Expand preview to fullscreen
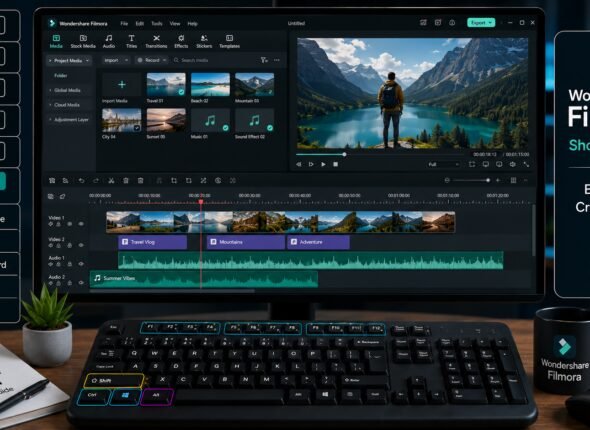The height and width of the screenshot is (430, 590). 526,164
